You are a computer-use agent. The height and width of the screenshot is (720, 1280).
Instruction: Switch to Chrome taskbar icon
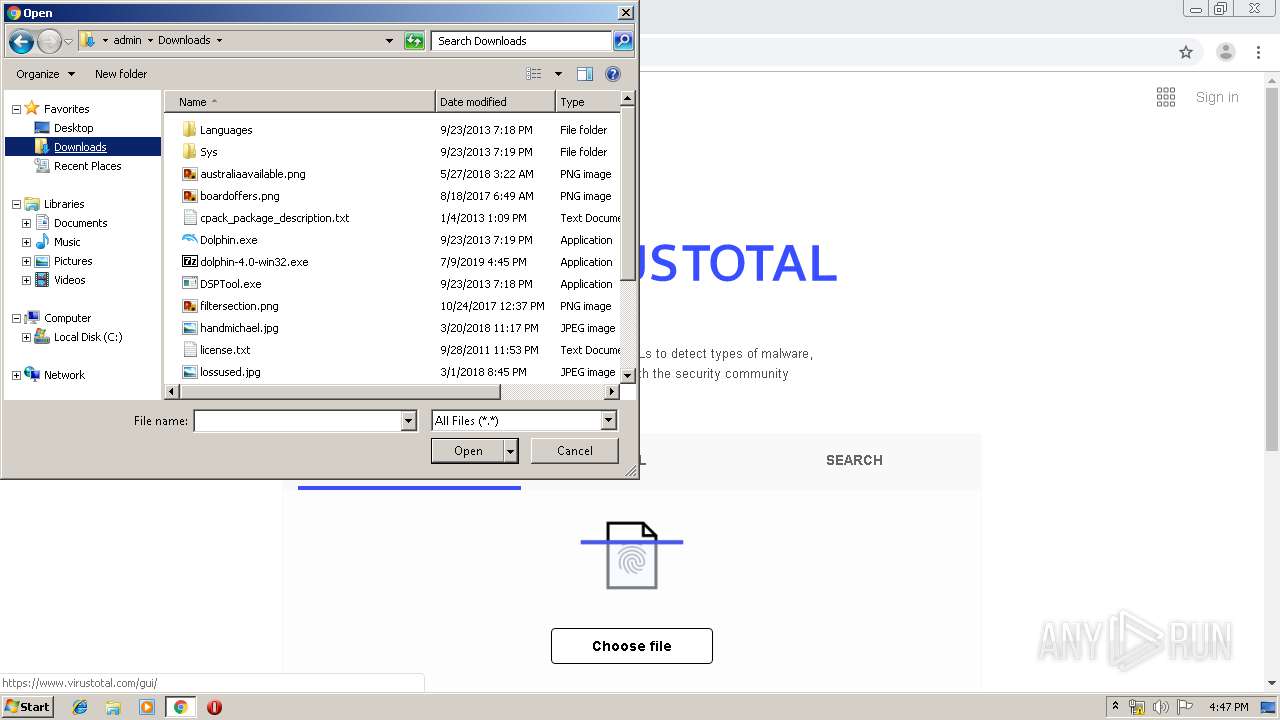tap(180, 707)
